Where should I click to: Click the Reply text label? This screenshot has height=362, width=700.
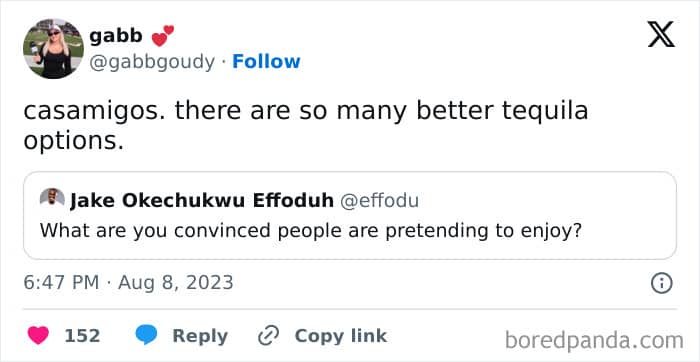(200, 336)
